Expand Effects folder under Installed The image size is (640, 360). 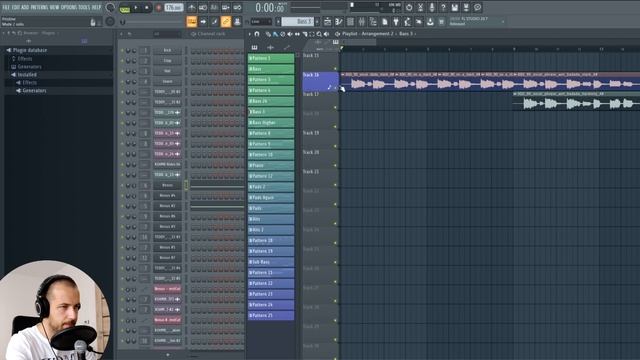(18, 82)
